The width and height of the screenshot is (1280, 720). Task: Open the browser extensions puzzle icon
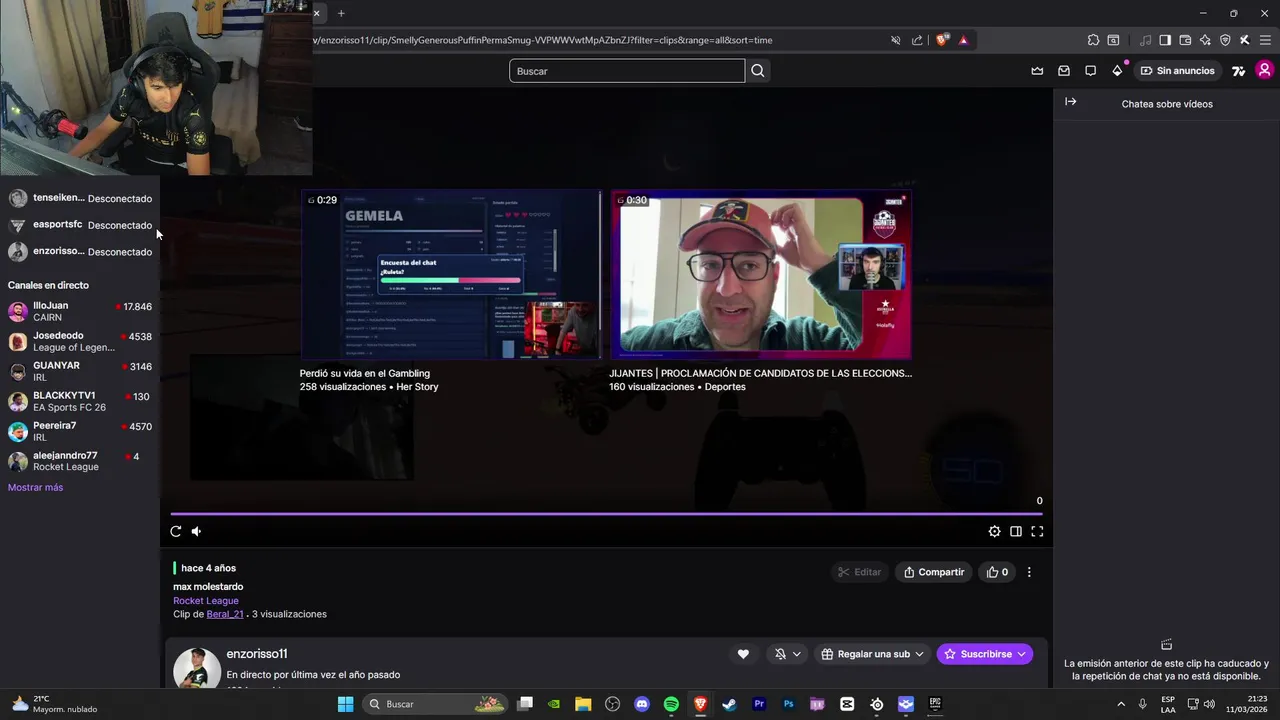[1093, 40]
